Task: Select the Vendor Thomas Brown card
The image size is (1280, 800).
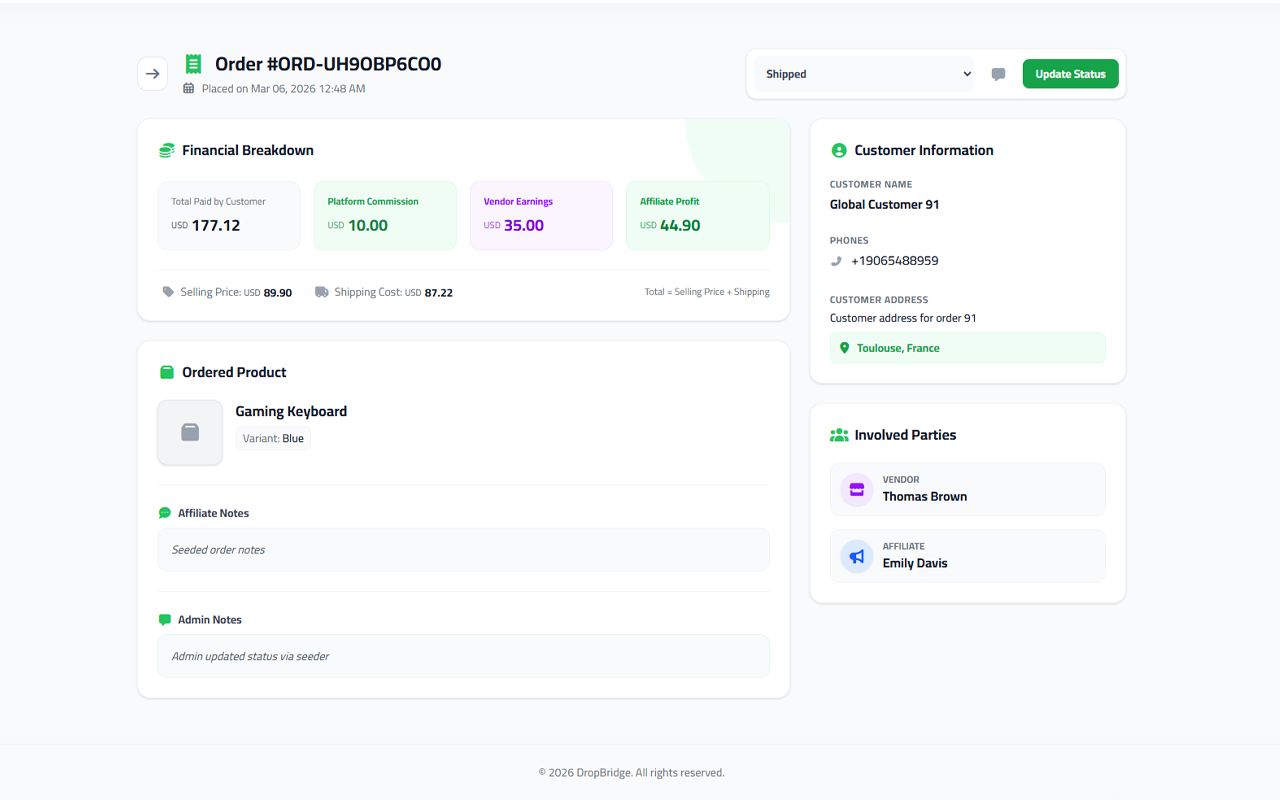Action: coord(967,489)
